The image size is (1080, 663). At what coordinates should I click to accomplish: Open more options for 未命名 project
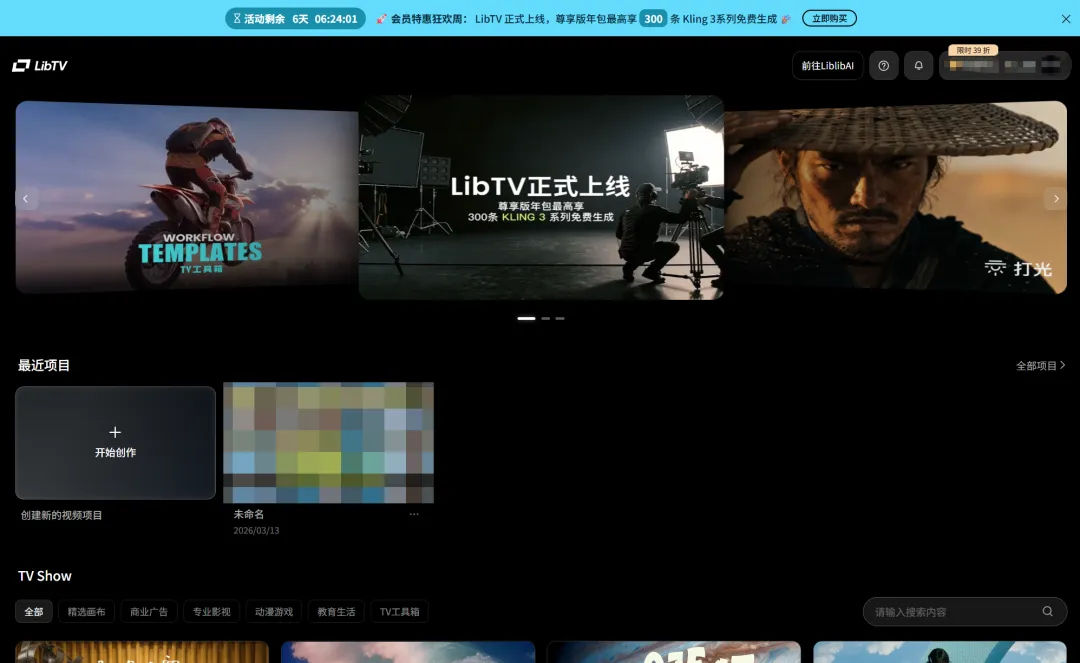click(414, 514)
